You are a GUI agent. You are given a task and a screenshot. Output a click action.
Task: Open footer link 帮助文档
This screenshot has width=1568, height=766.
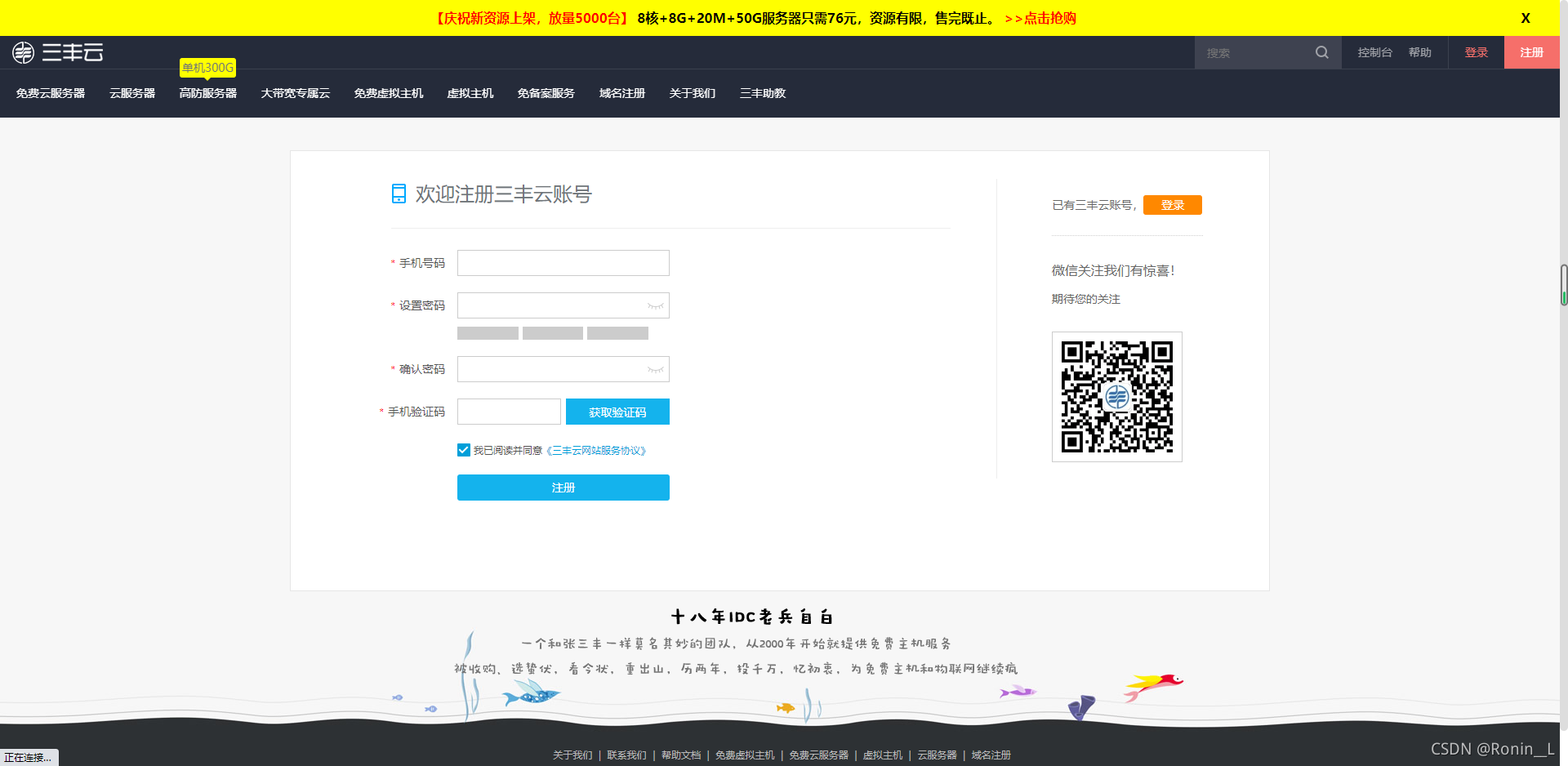coord(681,755)
